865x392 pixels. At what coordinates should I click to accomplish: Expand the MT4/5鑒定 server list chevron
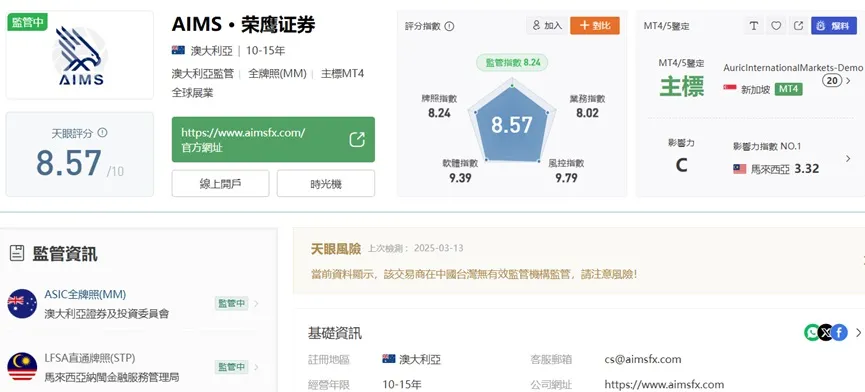[848, 81]
